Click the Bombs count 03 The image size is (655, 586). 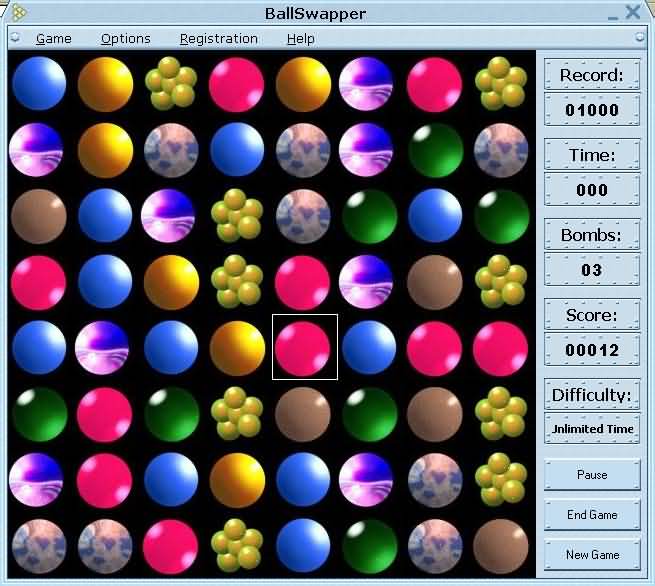592,270
